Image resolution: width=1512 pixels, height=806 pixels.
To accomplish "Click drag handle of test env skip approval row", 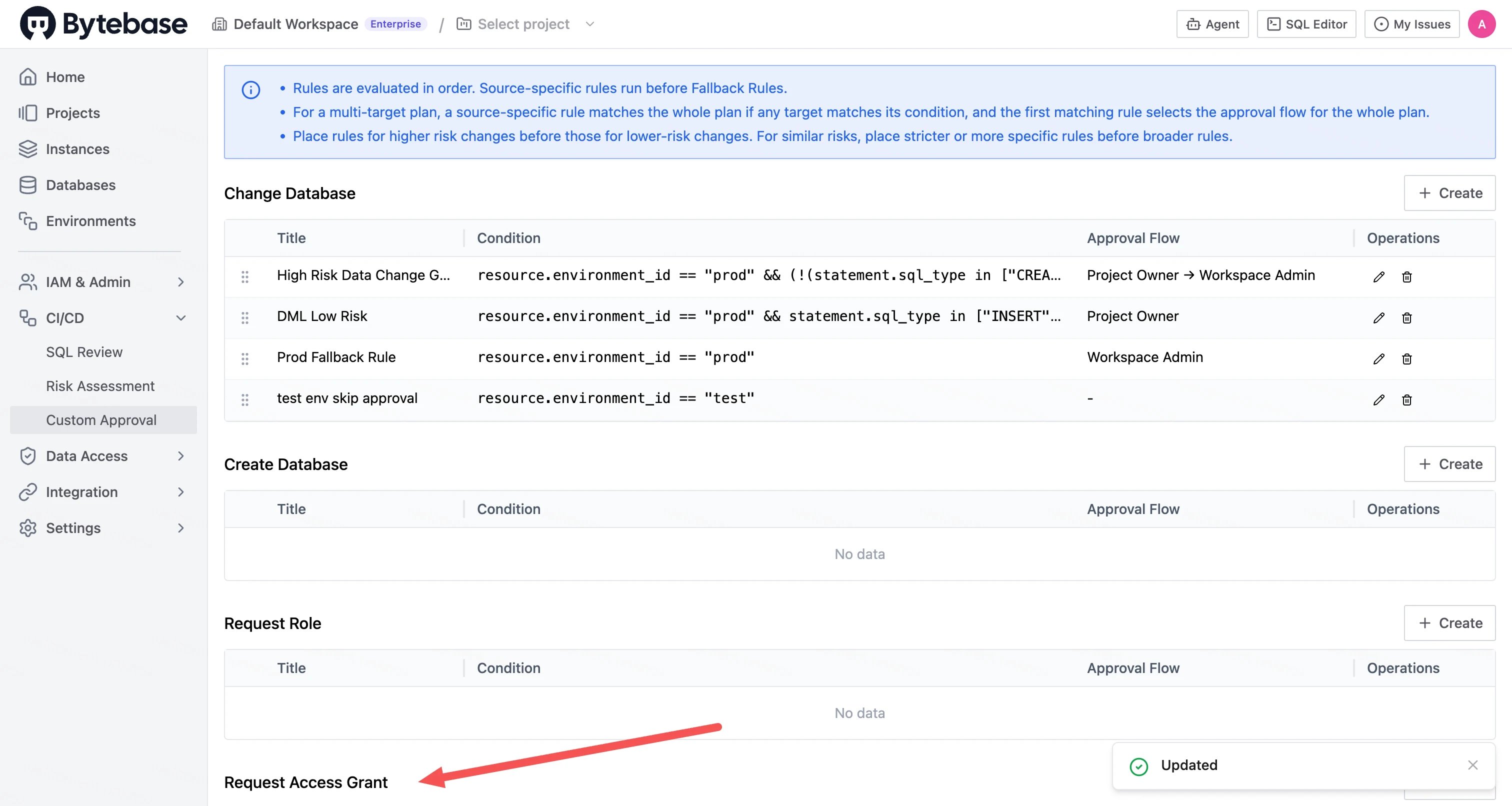I will point(245,400).
